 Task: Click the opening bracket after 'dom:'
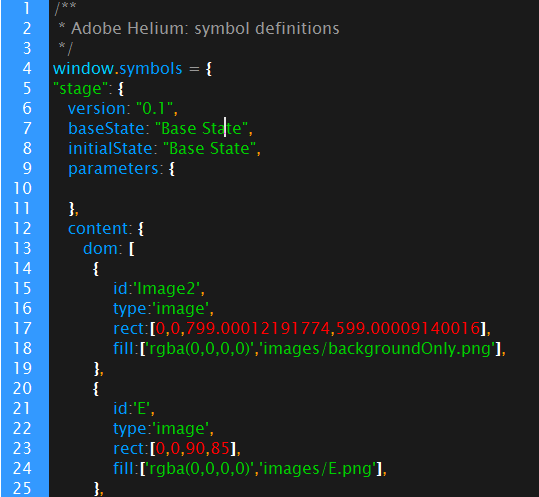tap(131, 249)
